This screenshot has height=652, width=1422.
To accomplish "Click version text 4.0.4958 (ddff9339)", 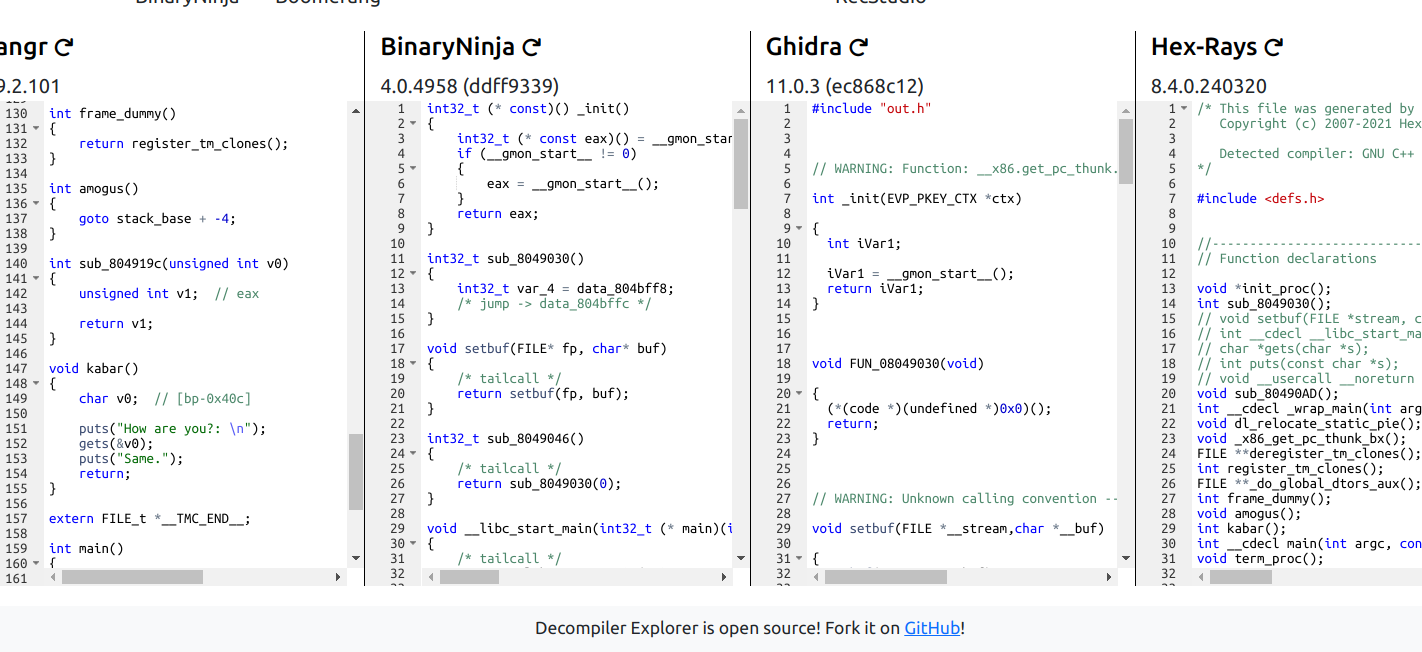I will 470,86.
